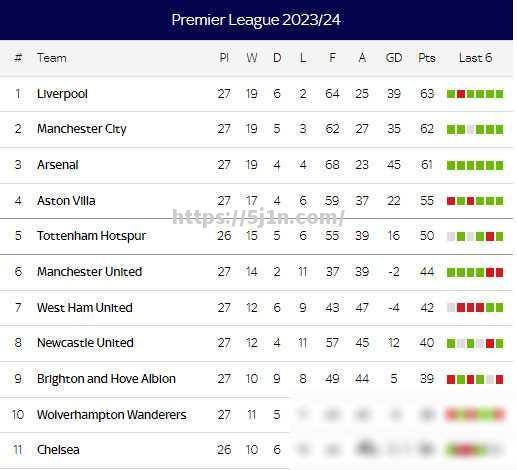Click Manchester City's grey draw form square
Viewport: 517px width, 470px height.
[x=470, y=129]
